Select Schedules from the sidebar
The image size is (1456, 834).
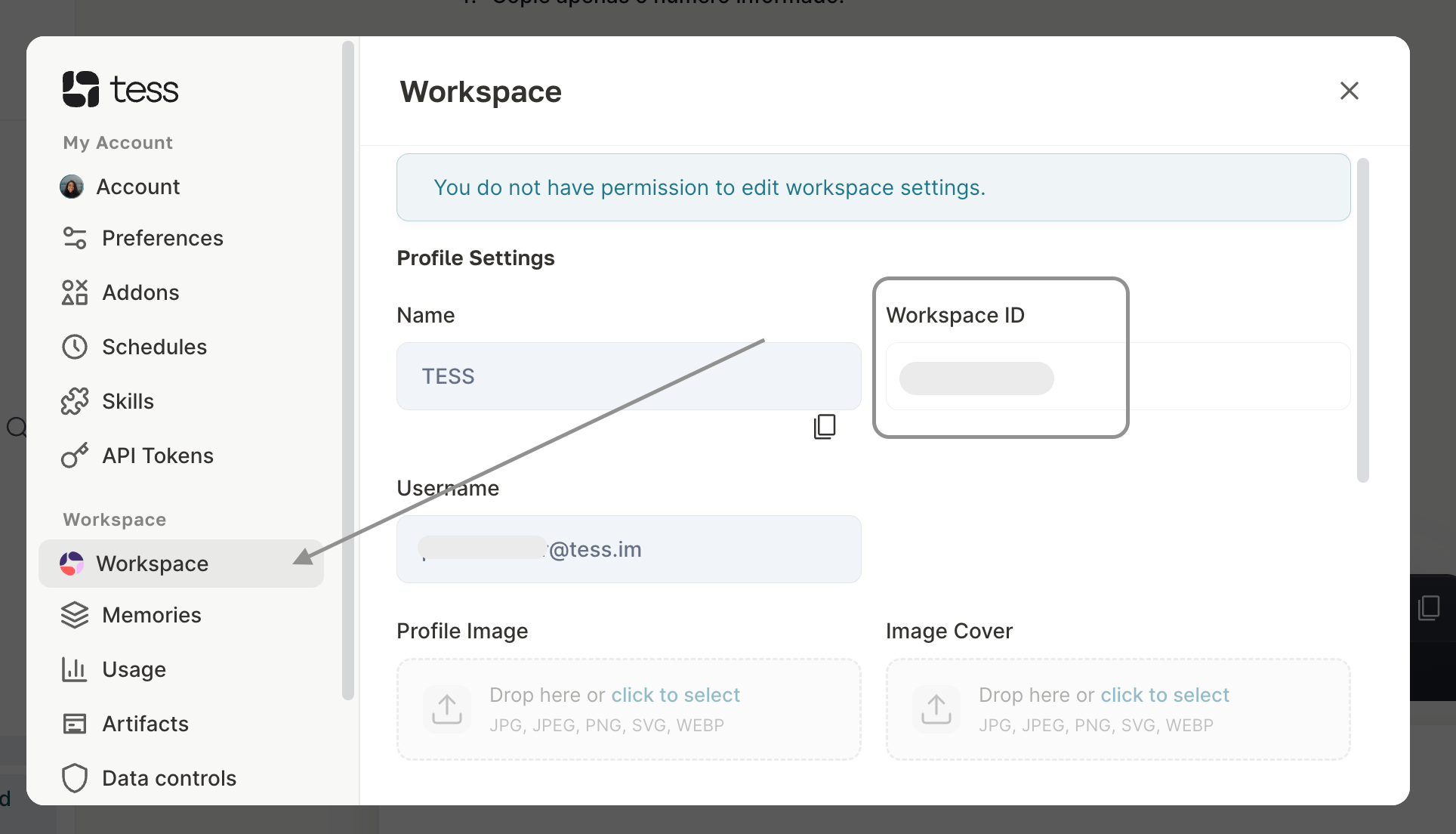(x=181, y=347)
